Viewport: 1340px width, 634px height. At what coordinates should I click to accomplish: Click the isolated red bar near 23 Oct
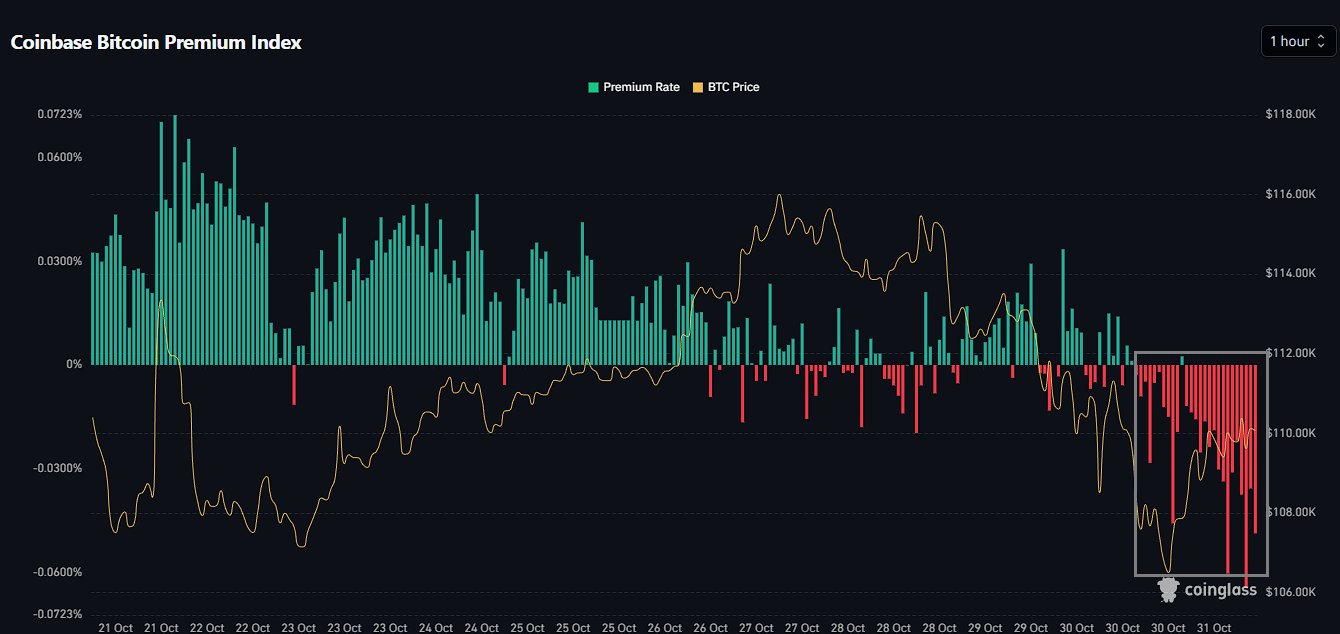click(x=294, y=385)
